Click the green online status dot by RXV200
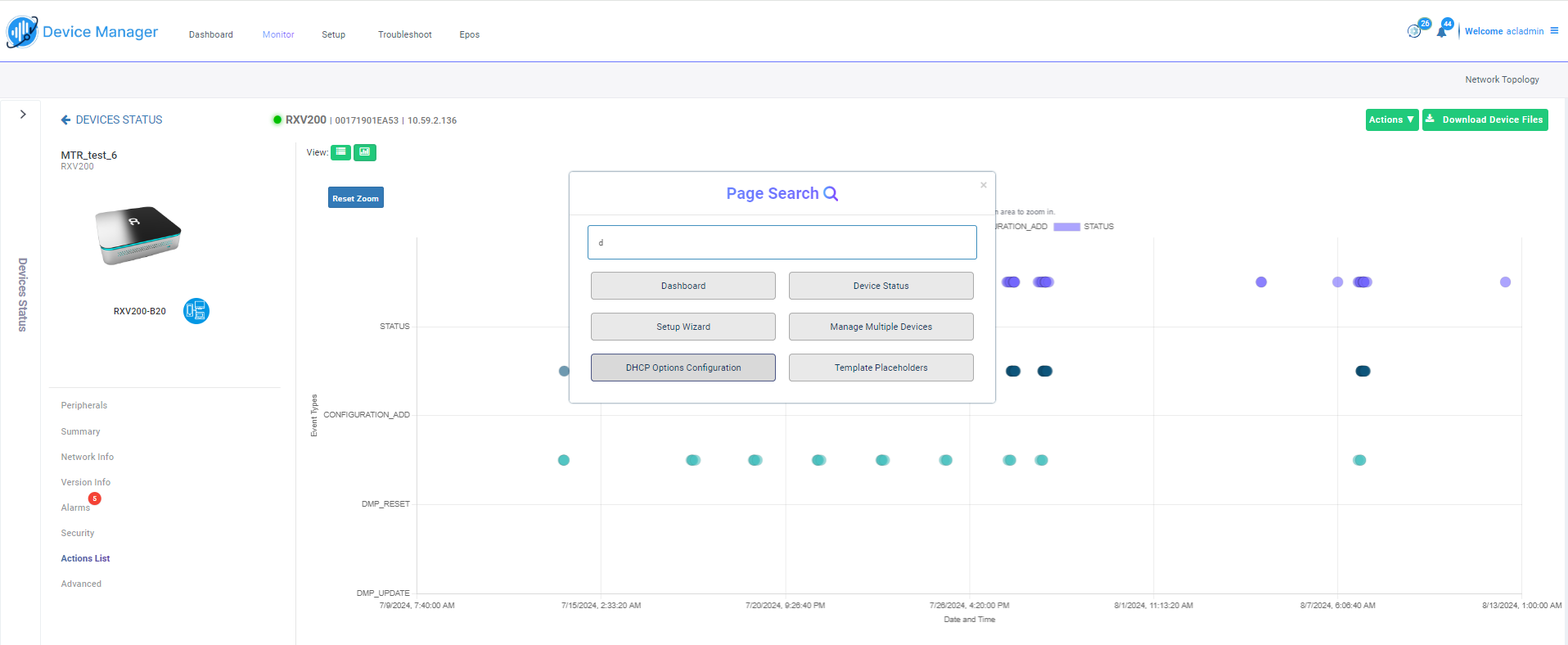Viewport: 1568px width, 645px height. point(277,120)
